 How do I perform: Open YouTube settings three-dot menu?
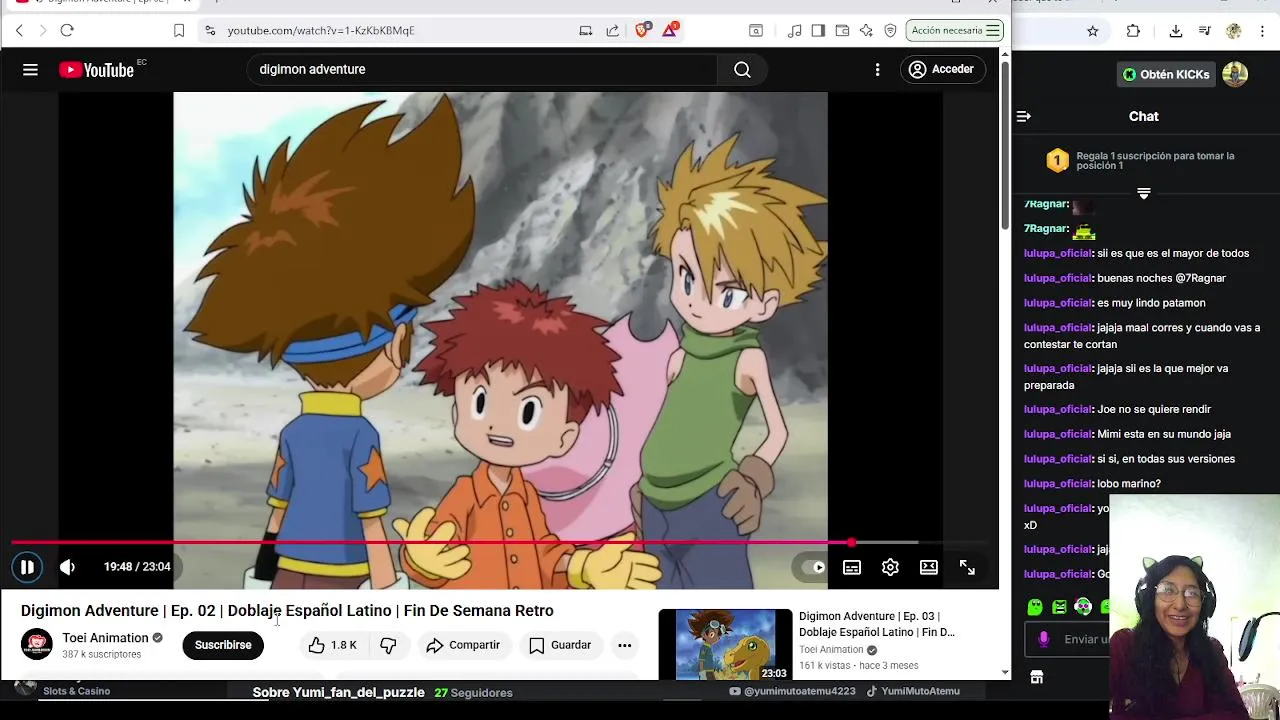click(877, 69)
